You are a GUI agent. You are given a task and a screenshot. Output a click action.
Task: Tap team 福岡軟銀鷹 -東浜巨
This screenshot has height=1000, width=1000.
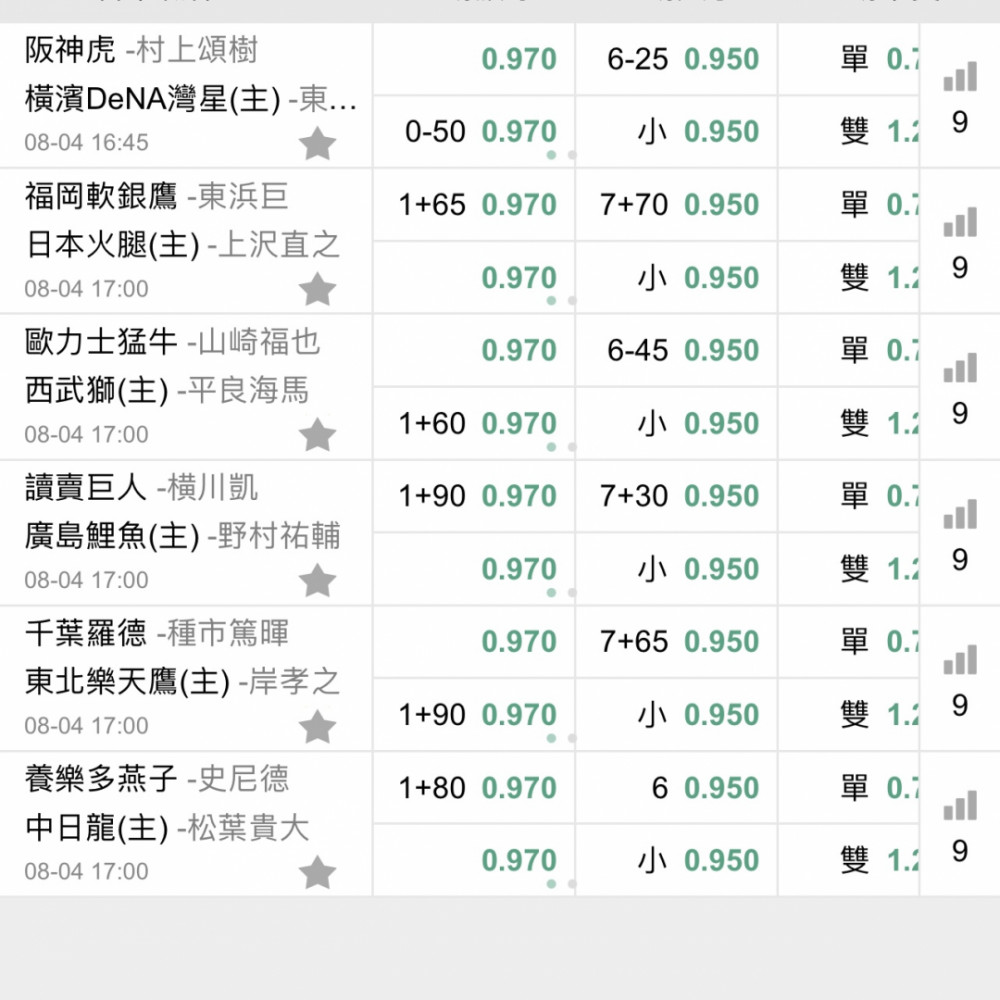[x=156, y=196]
